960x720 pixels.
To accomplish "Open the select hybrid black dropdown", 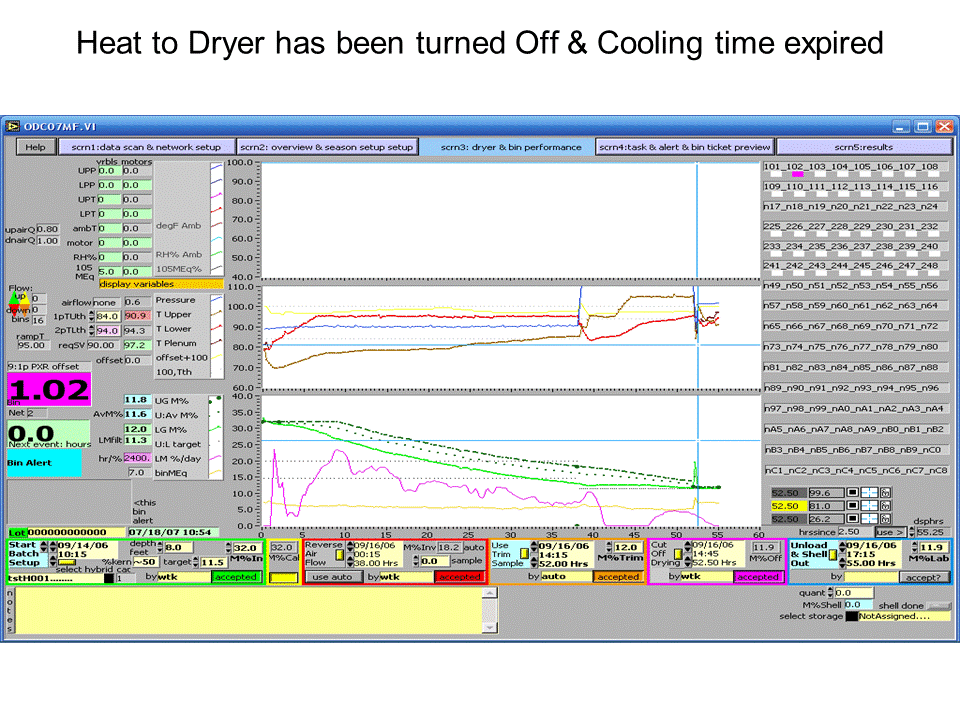I will (x=109, y=577).
